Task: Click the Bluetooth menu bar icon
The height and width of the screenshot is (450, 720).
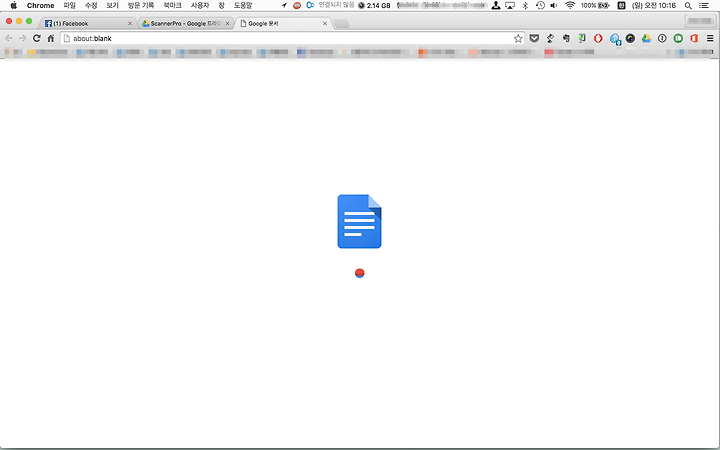Action: [x=525, y=6]
